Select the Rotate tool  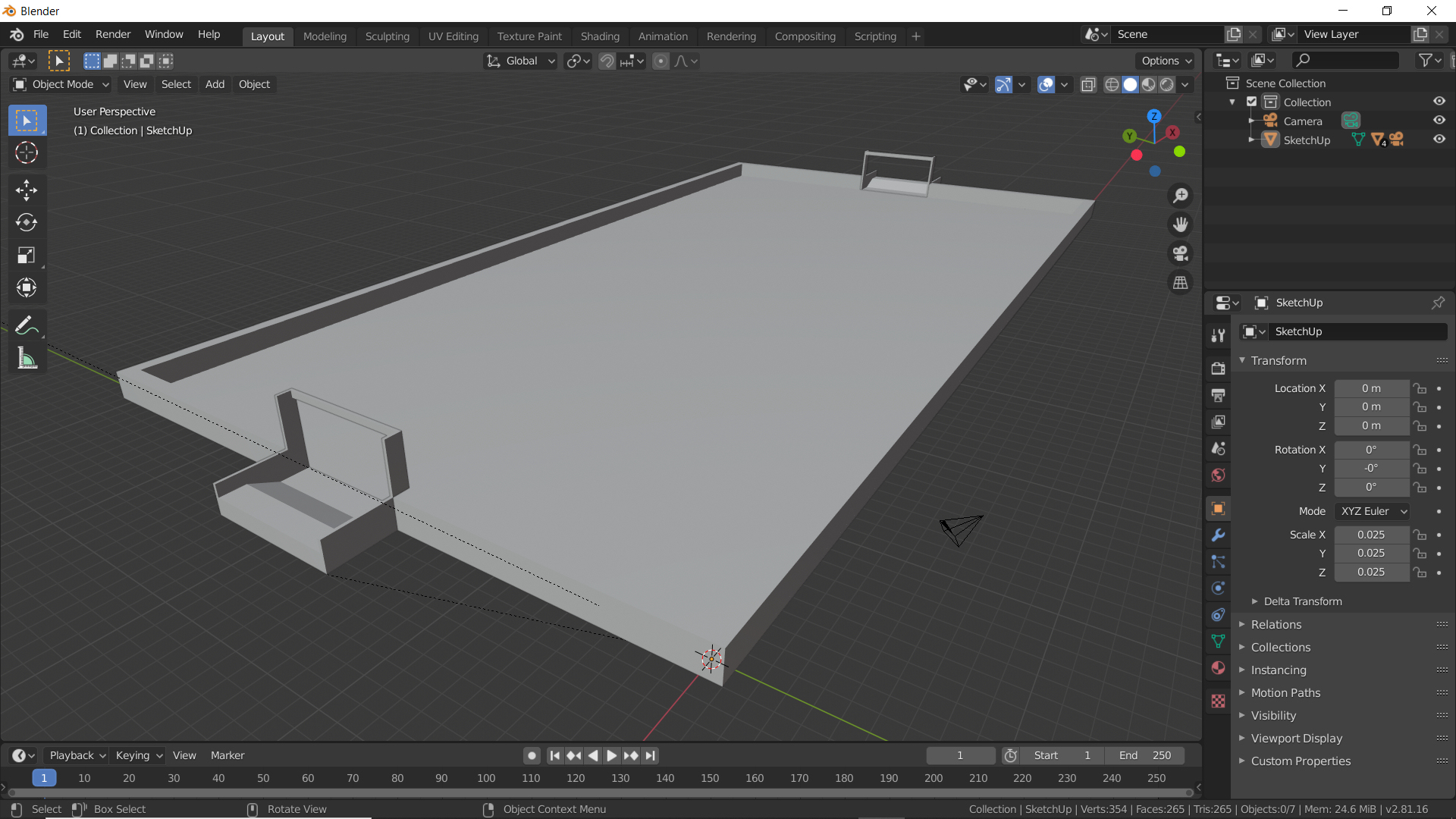pyautogui.click(x=27, y=222)
